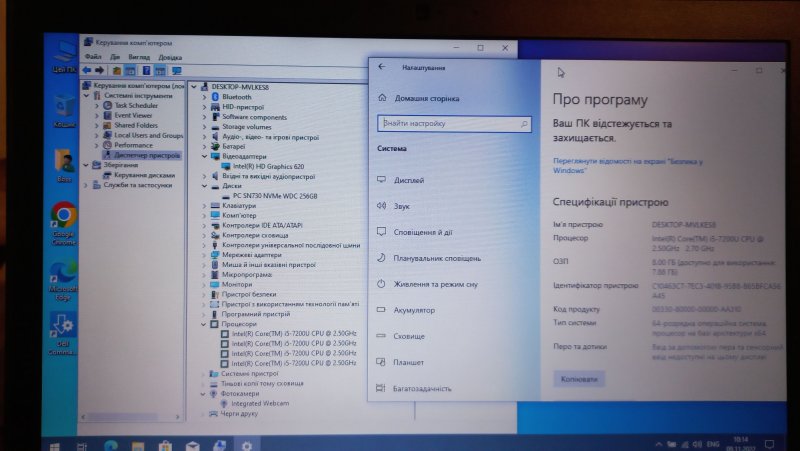This screenshot has height=451, width=800.
Task: Click the settings search field
Action: tap(448, 124)
